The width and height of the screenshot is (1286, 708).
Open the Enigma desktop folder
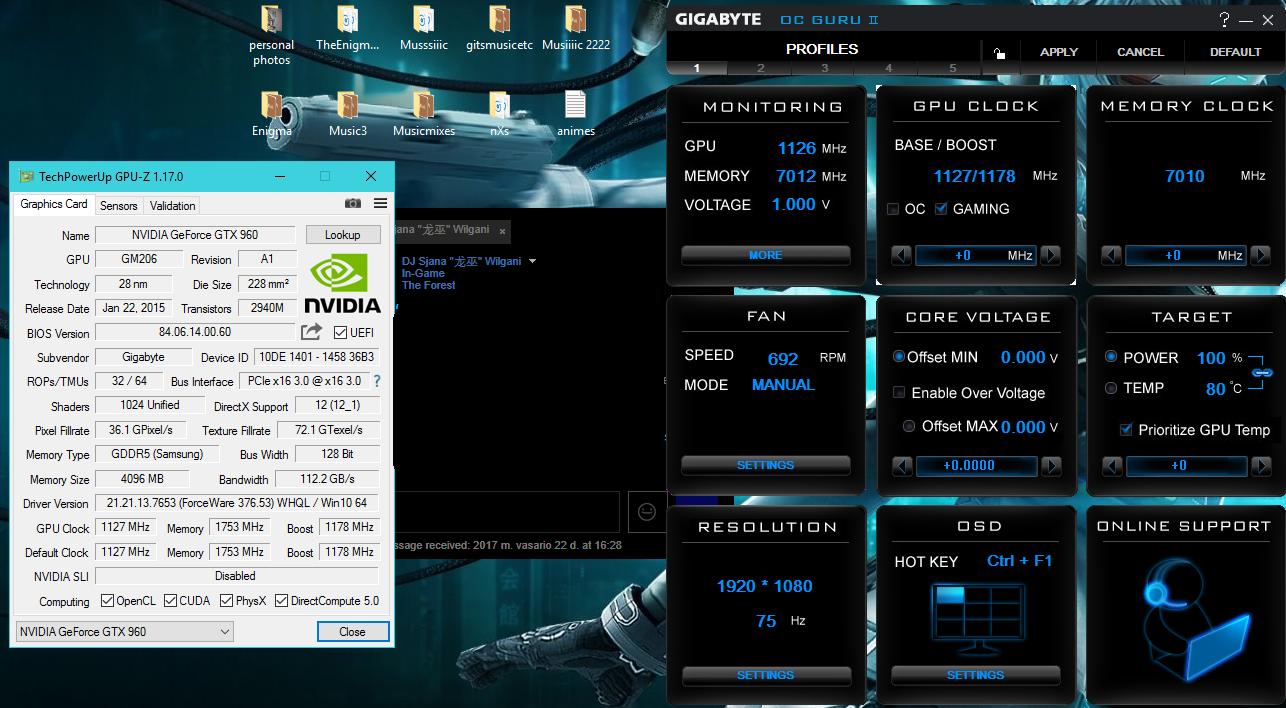271,114
